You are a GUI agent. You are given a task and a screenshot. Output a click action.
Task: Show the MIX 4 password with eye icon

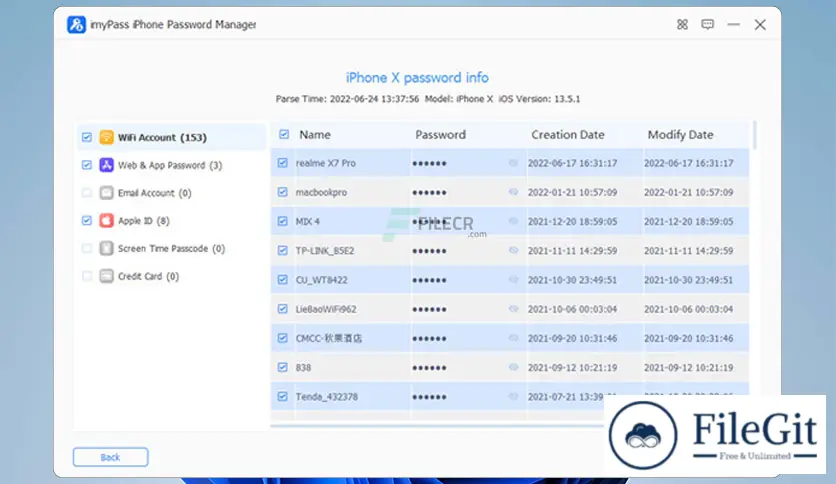513,221
